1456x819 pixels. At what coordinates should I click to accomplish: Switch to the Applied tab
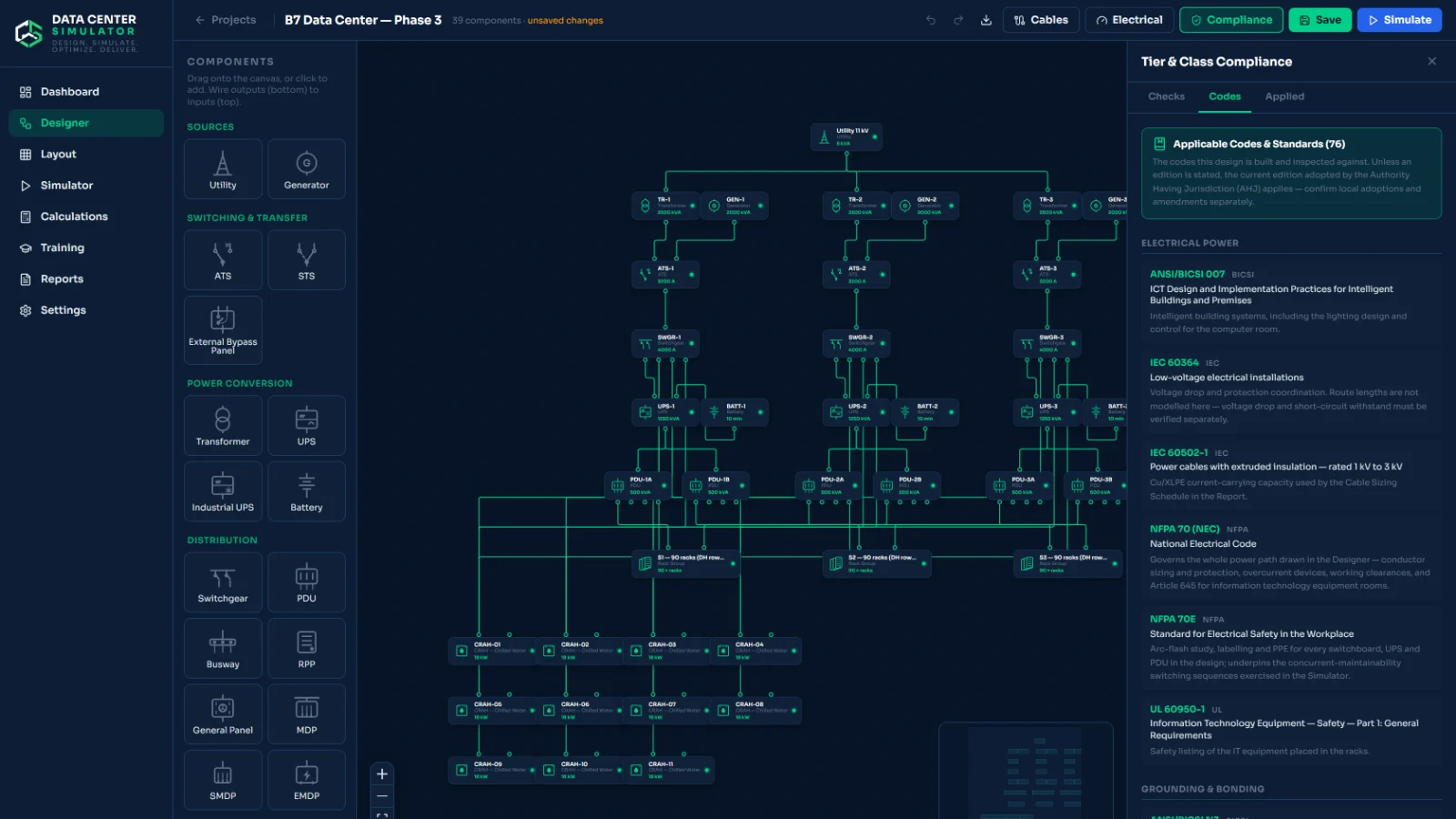(x=1285, y=96)
